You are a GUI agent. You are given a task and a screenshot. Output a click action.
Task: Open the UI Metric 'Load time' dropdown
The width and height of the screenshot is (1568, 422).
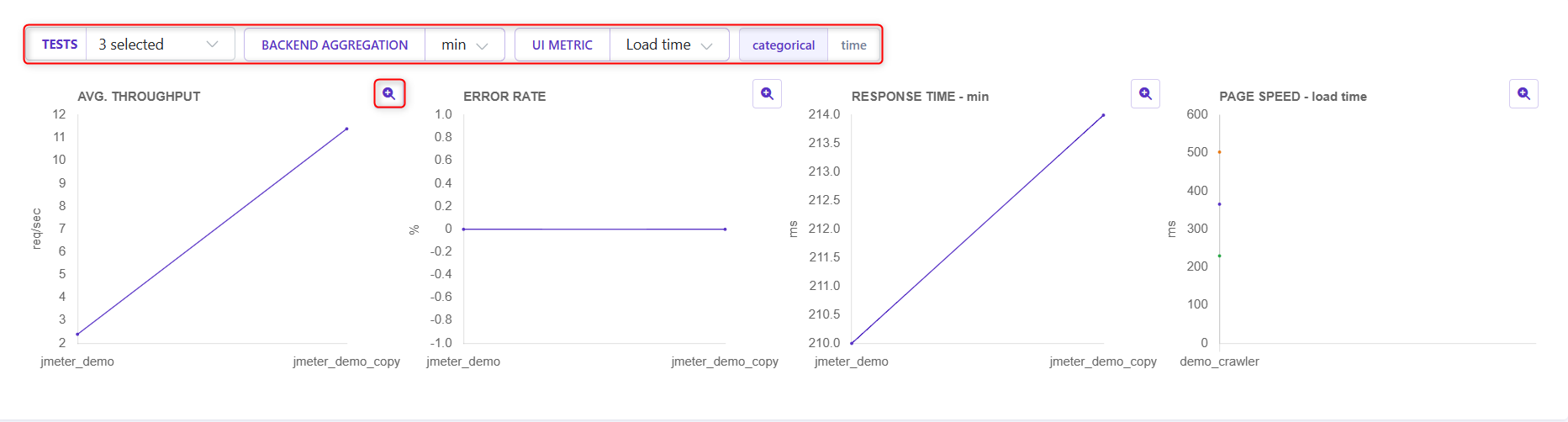(669, 45)
